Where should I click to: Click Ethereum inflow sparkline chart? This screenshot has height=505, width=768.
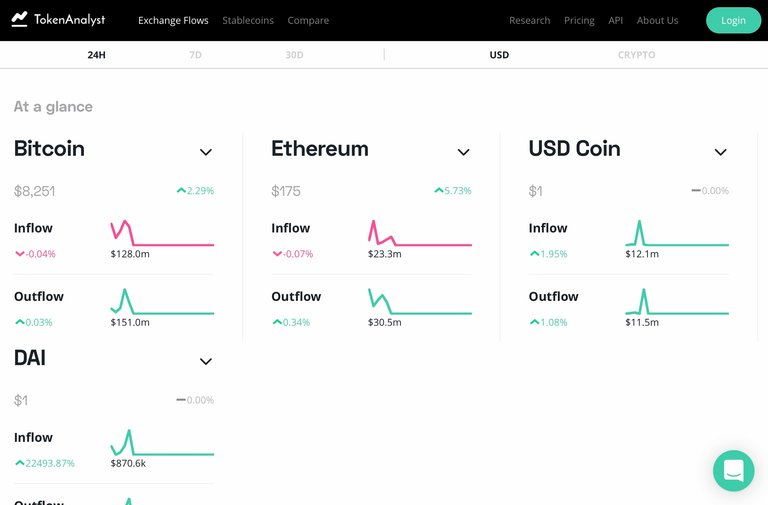(420, 233)
